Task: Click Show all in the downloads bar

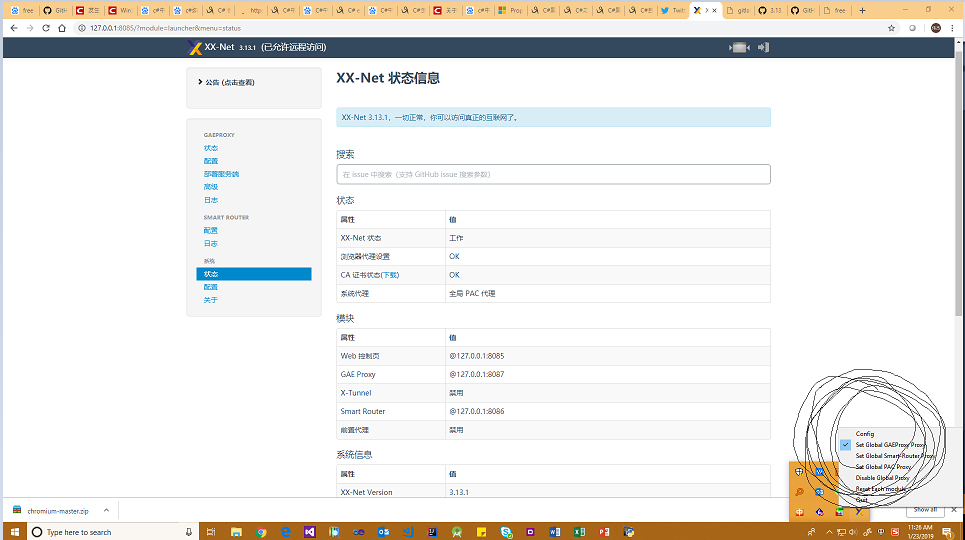Action: click(x=925, y=510)
